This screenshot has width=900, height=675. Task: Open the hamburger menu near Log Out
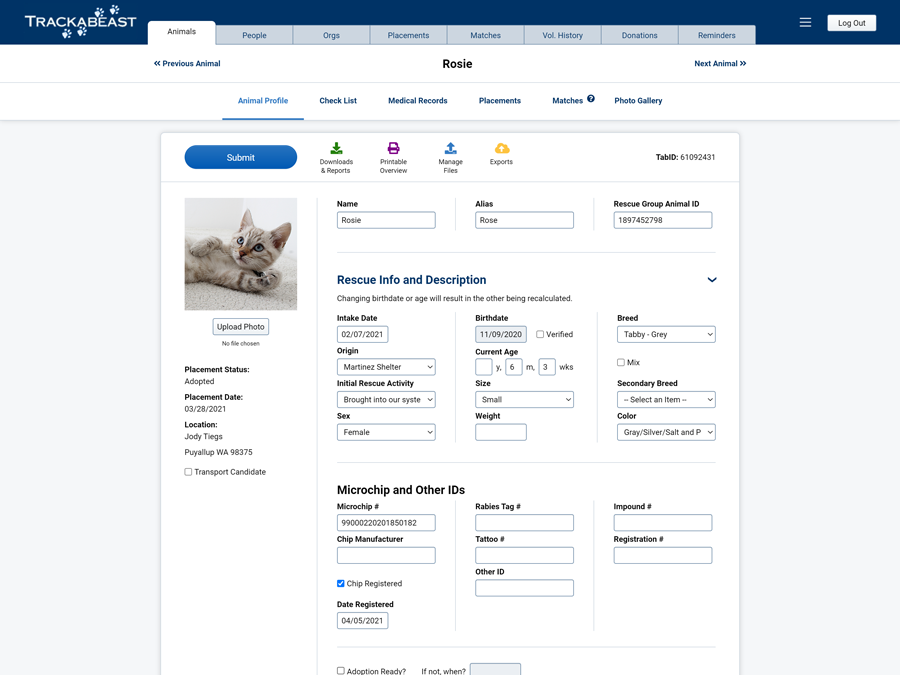pyautogui.click(x=805, y=22)
